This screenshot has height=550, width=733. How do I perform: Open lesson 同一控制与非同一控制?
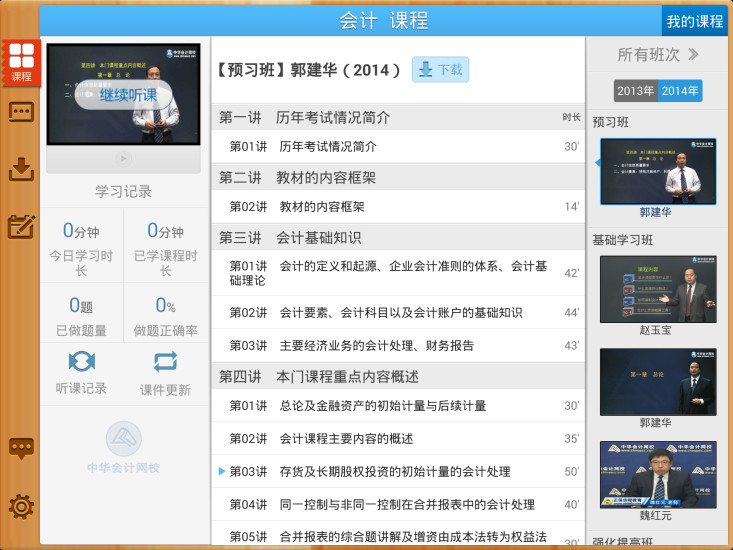click(x=398, y=505)
